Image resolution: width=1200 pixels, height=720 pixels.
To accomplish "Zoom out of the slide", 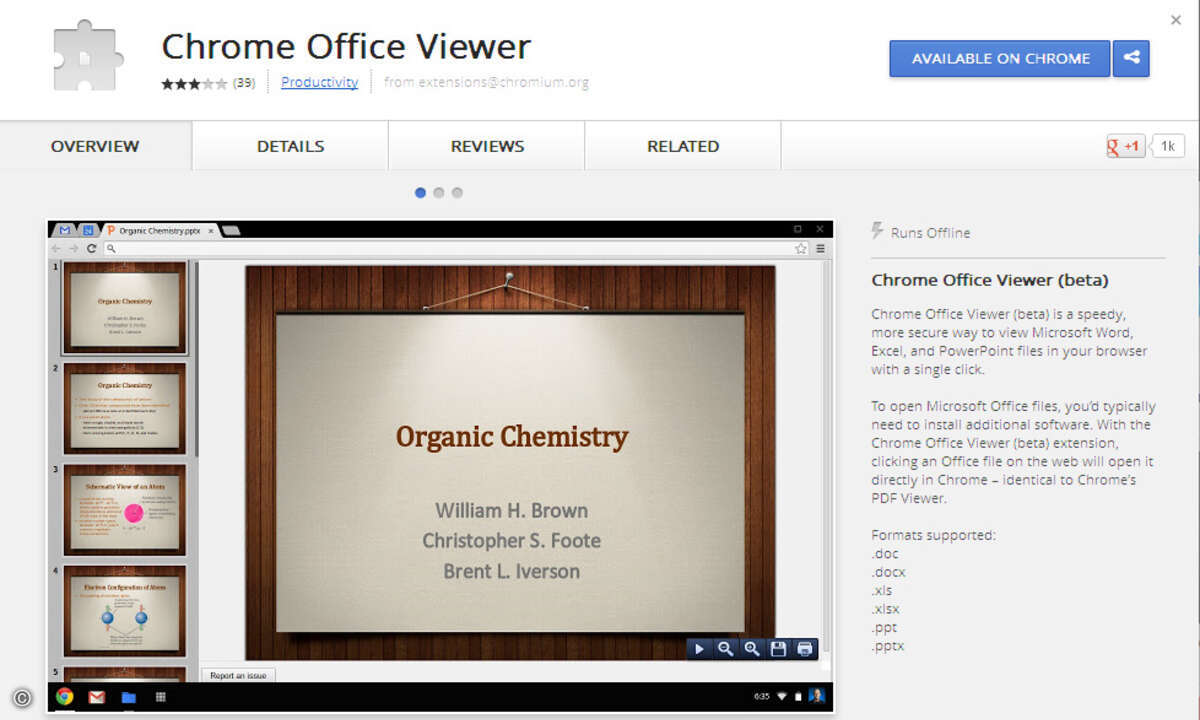I will tap(726, 649).
